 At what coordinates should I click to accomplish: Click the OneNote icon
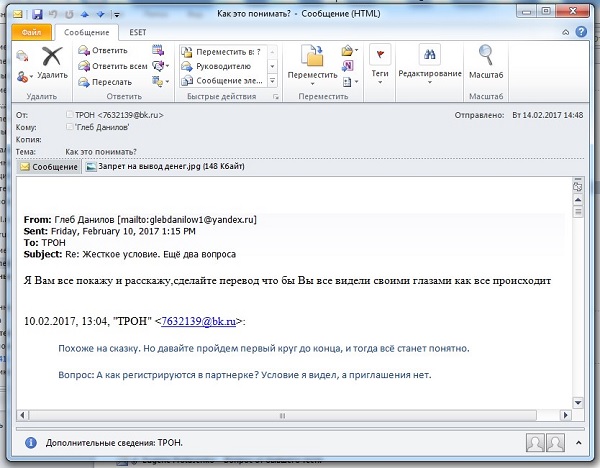tap(347, 66)
